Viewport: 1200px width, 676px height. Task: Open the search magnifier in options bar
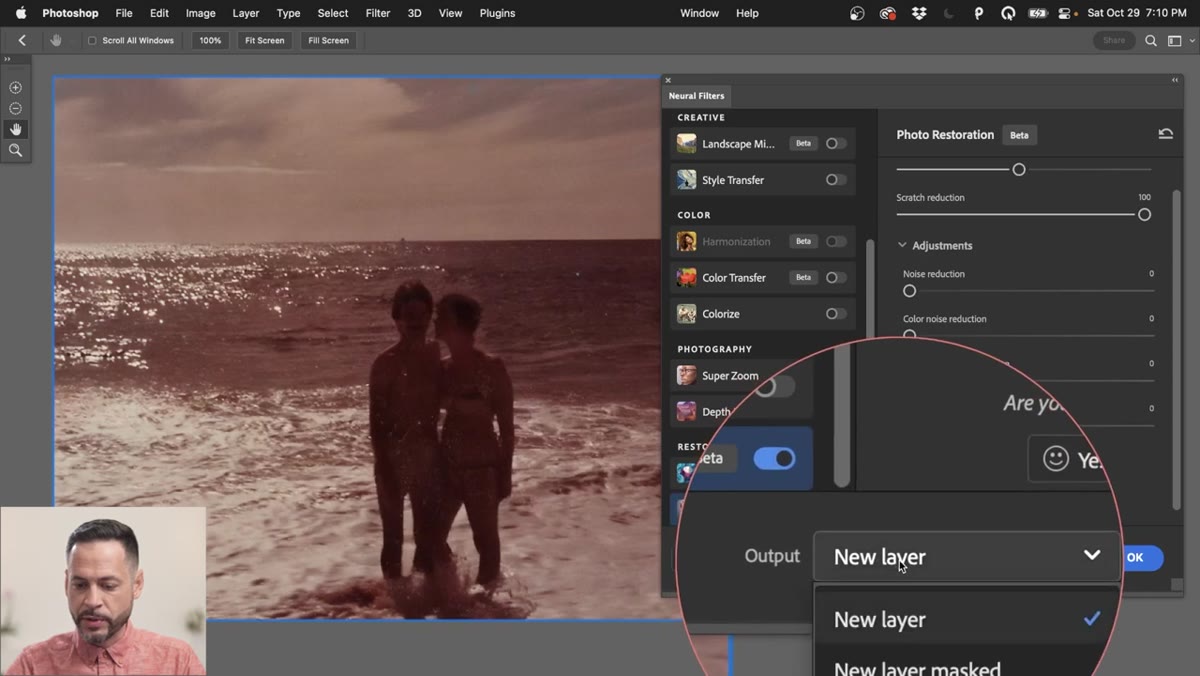click(1151, 40)
